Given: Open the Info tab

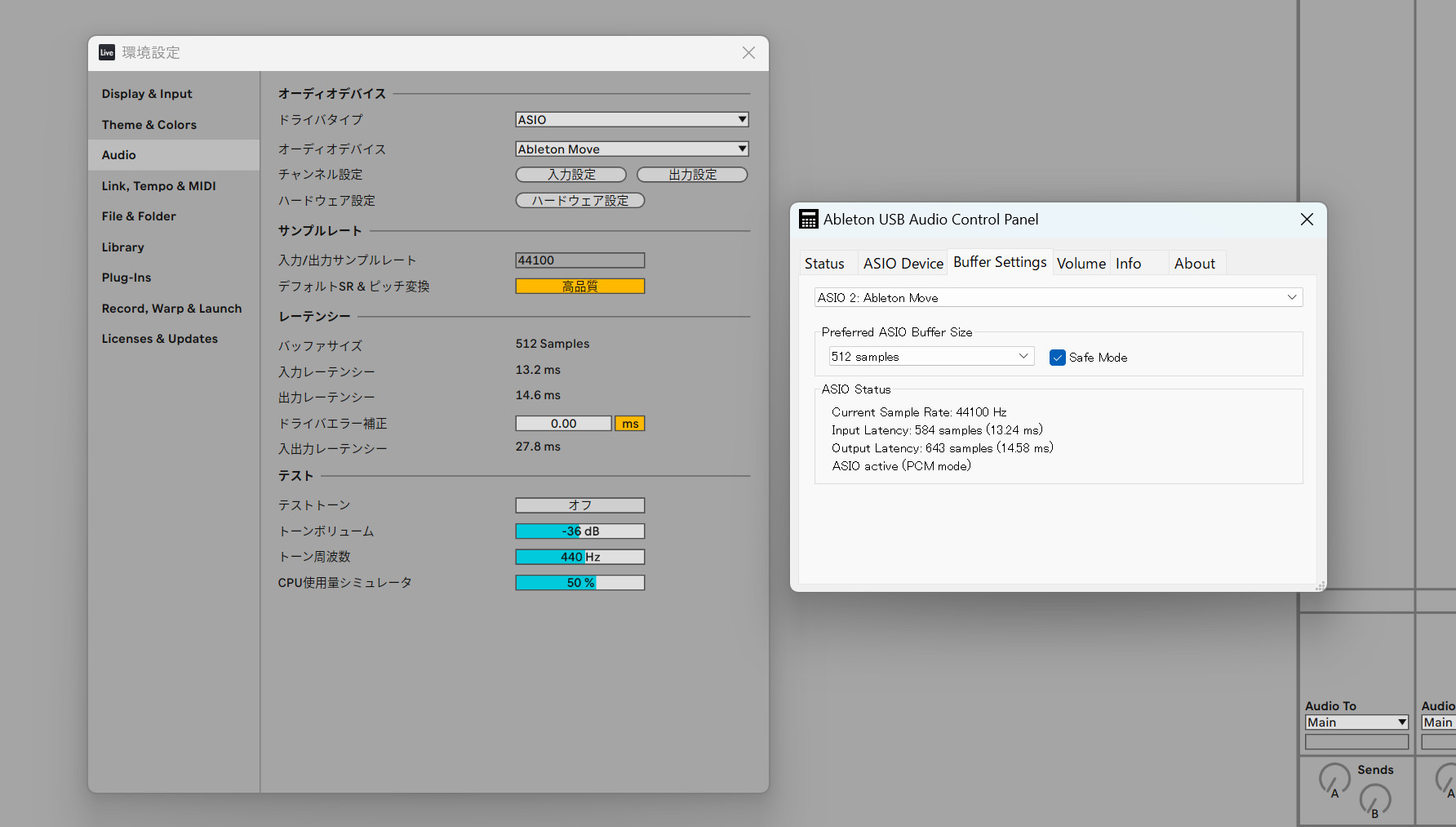Looking at the screenshot, I should [1129, 264].
